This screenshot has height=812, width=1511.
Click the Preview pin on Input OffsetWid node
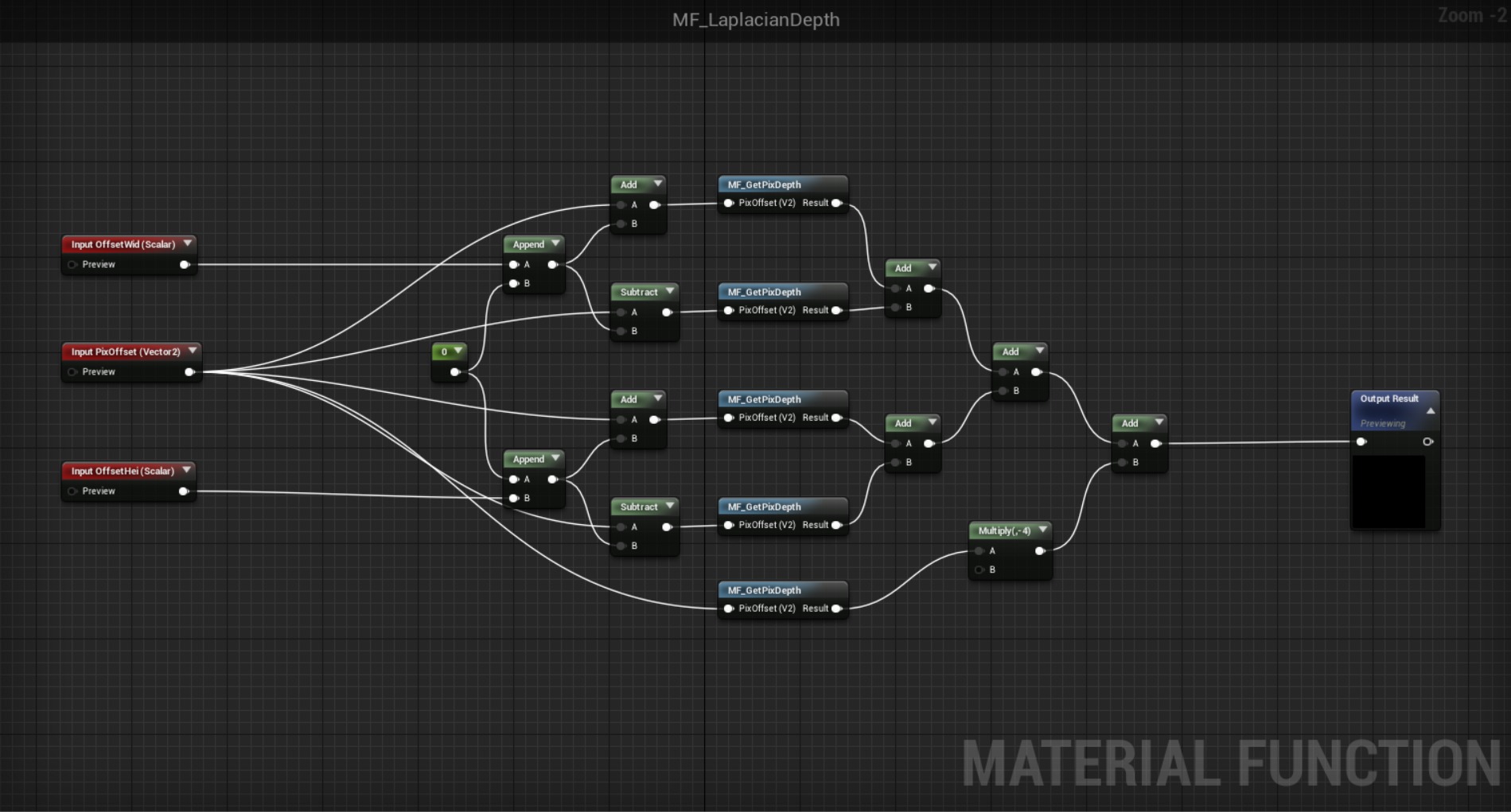(x=72, y=265)
